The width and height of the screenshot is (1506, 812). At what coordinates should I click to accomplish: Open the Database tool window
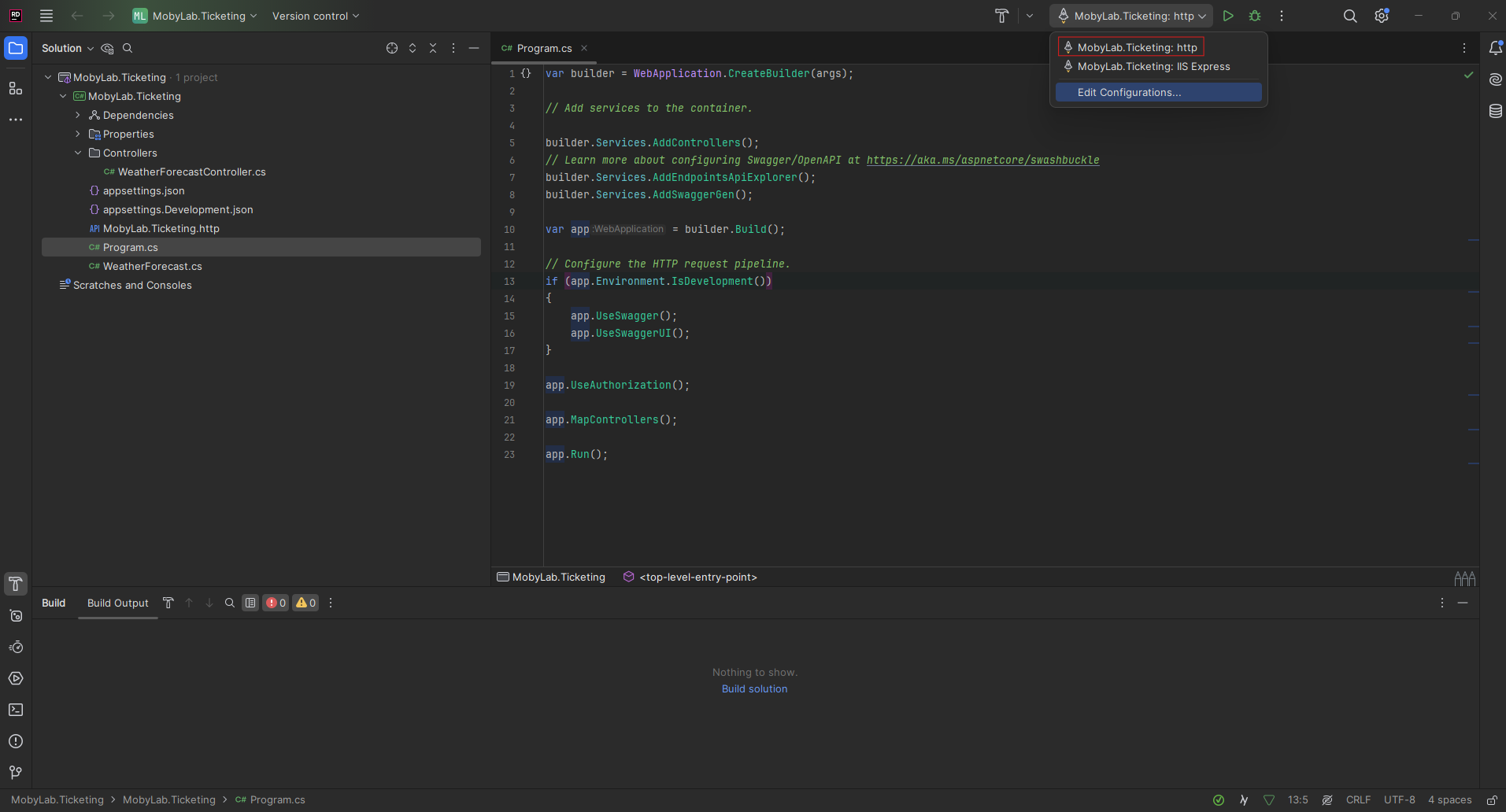click(x=1495, y=111)
